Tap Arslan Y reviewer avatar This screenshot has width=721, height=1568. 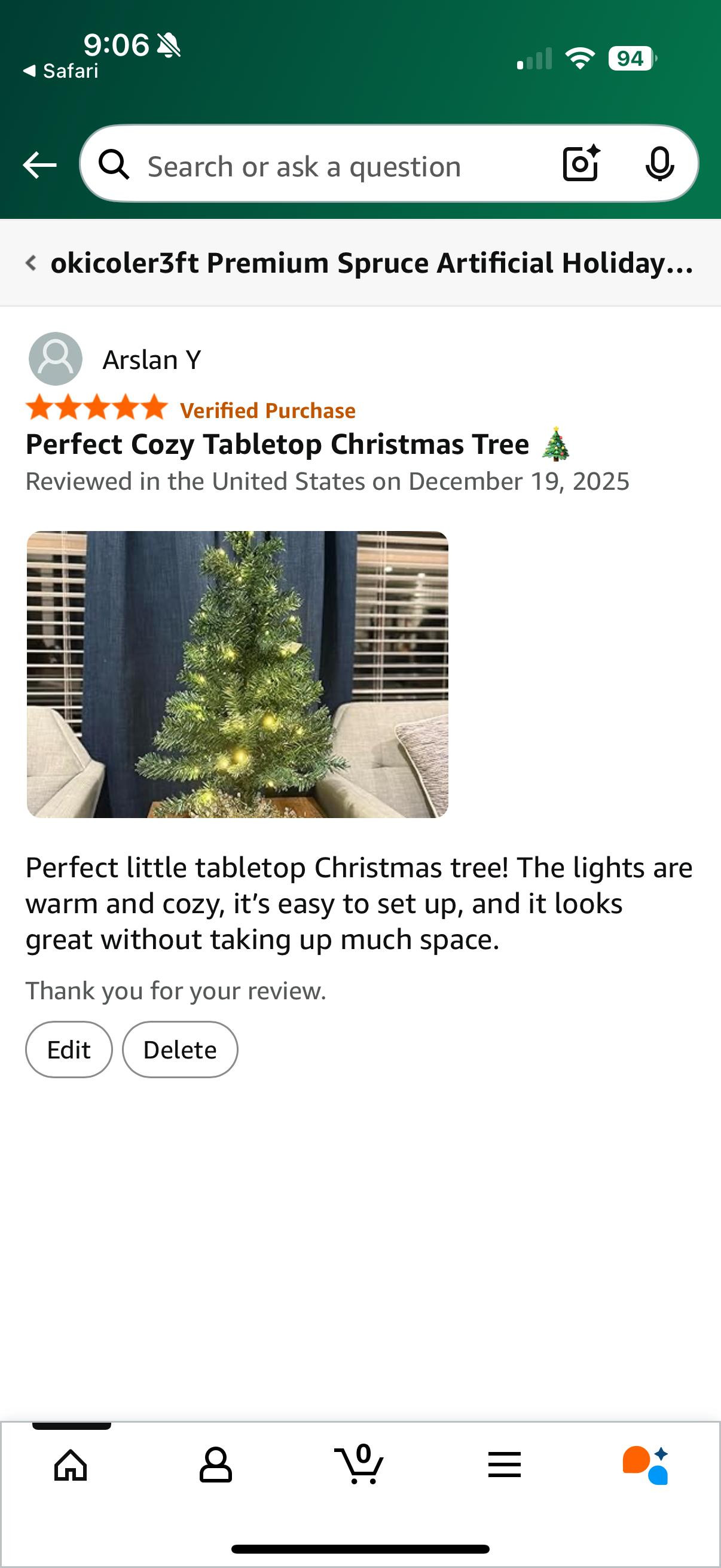[x=56, y=359]
